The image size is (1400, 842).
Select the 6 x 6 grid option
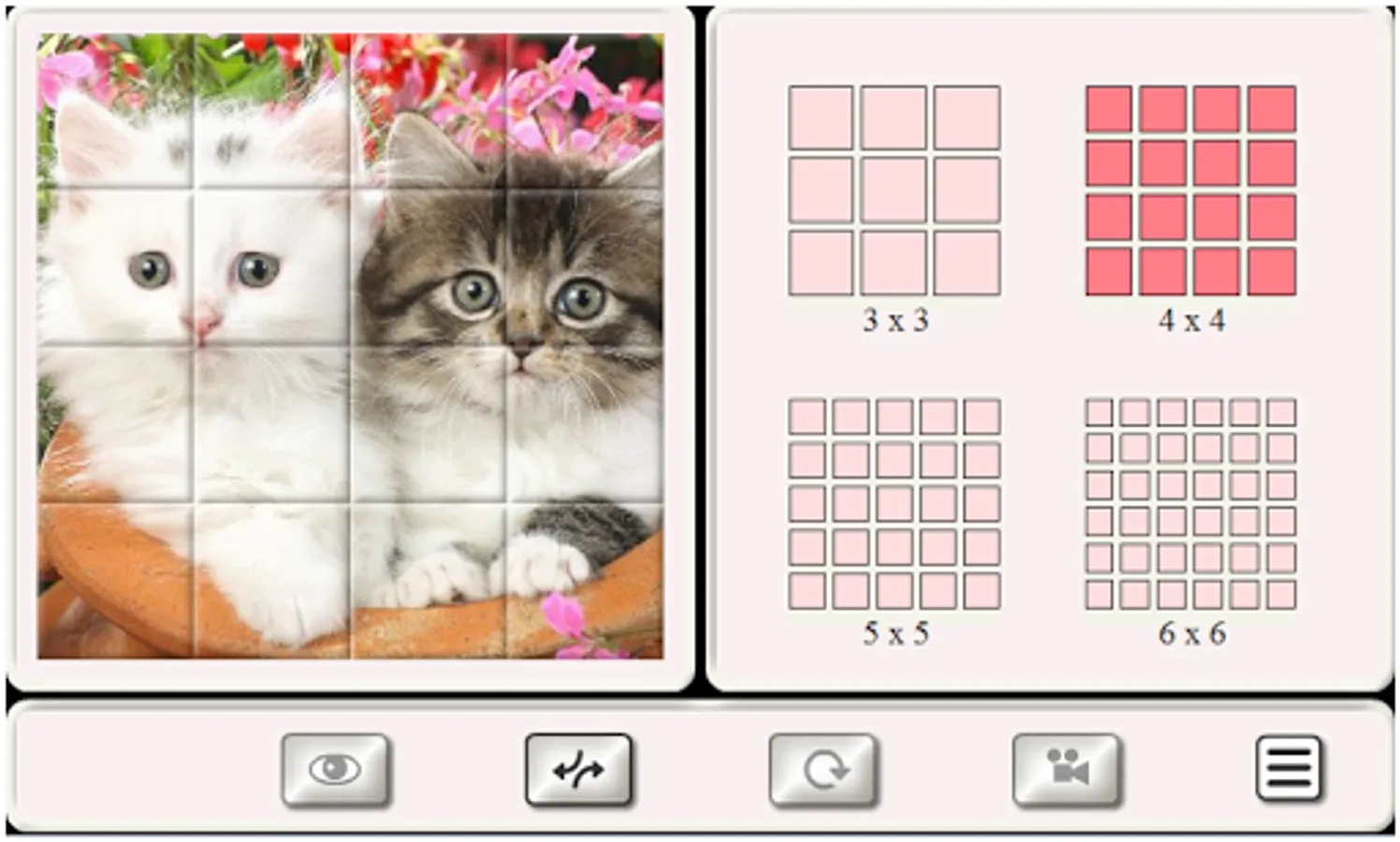pyautogui.click(x=1191, y=504)
